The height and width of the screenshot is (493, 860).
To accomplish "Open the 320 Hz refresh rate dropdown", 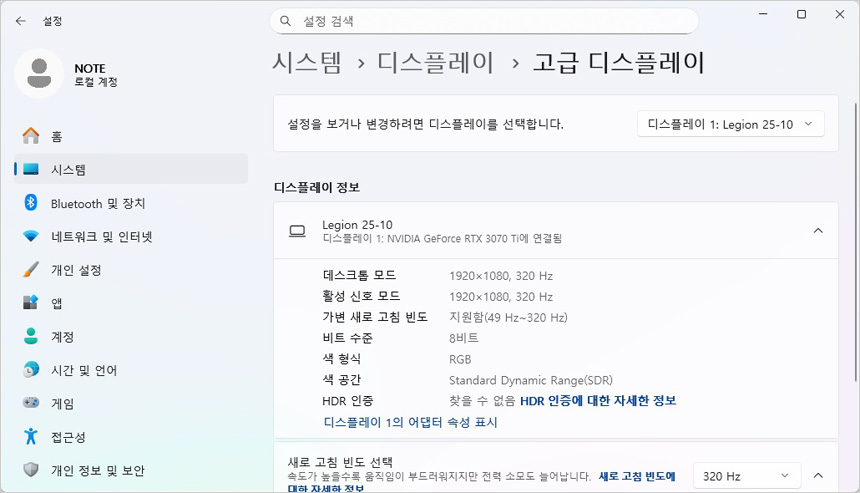I will (x=747, y=476).
